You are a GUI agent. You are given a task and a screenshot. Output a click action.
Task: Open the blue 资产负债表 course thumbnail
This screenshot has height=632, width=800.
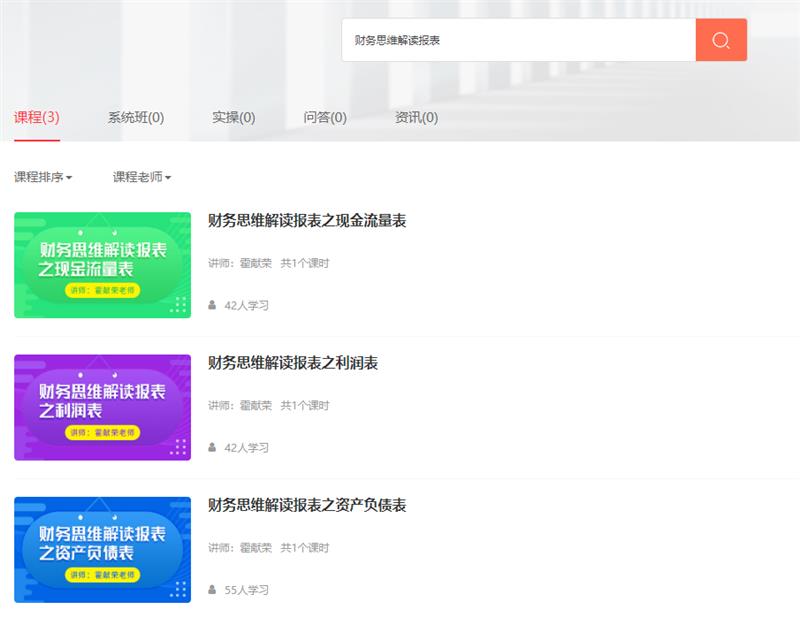102,550
